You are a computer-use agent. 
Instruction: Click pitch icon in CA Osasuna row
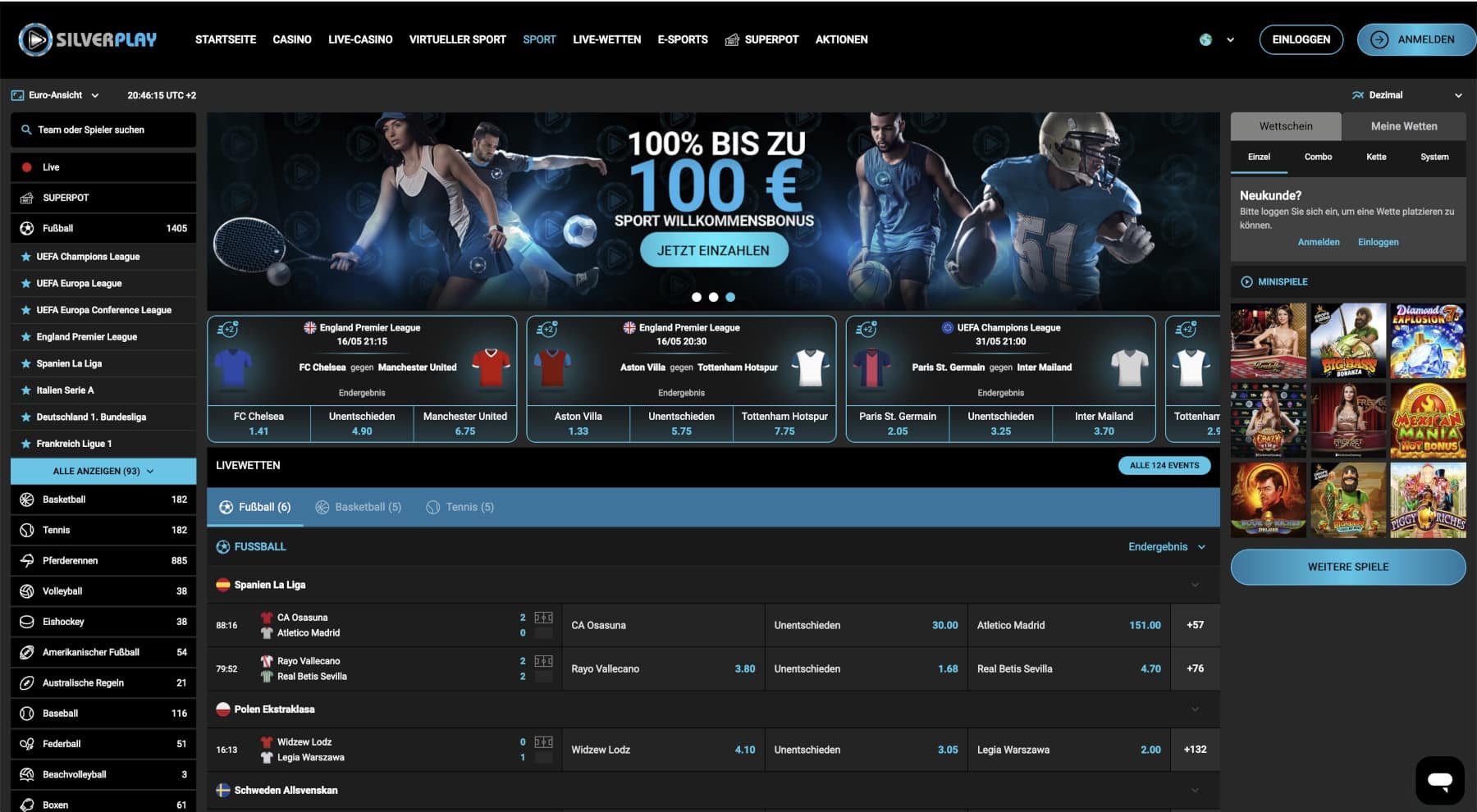pyautogui.click(x=543, y=618)
